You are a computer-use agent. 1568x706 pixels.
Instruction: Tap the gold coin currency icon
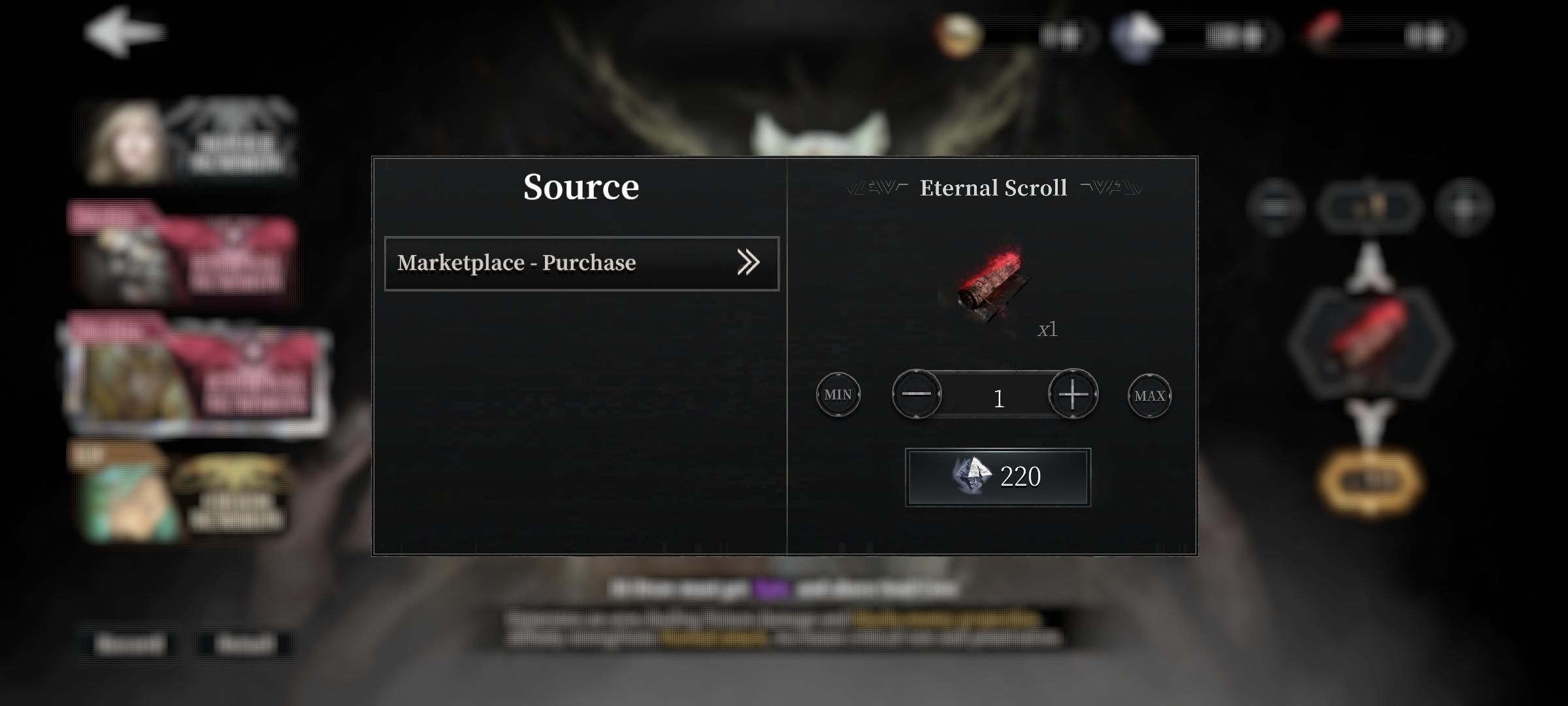coord(958,35)
